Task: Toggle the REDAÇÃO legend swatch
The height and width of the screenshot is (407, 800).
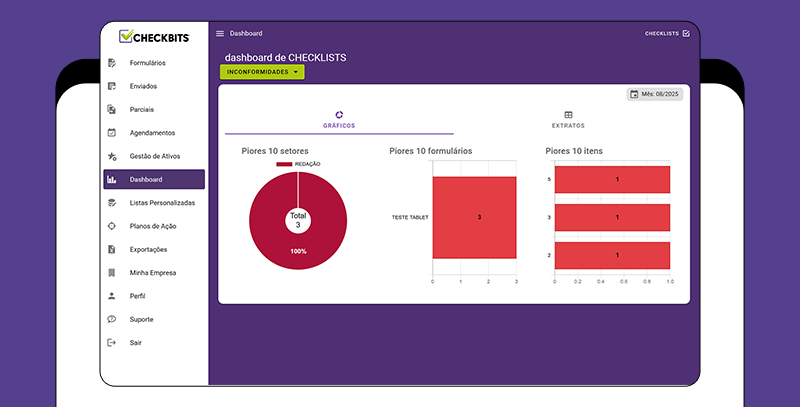Action: [x=284, y=164]
